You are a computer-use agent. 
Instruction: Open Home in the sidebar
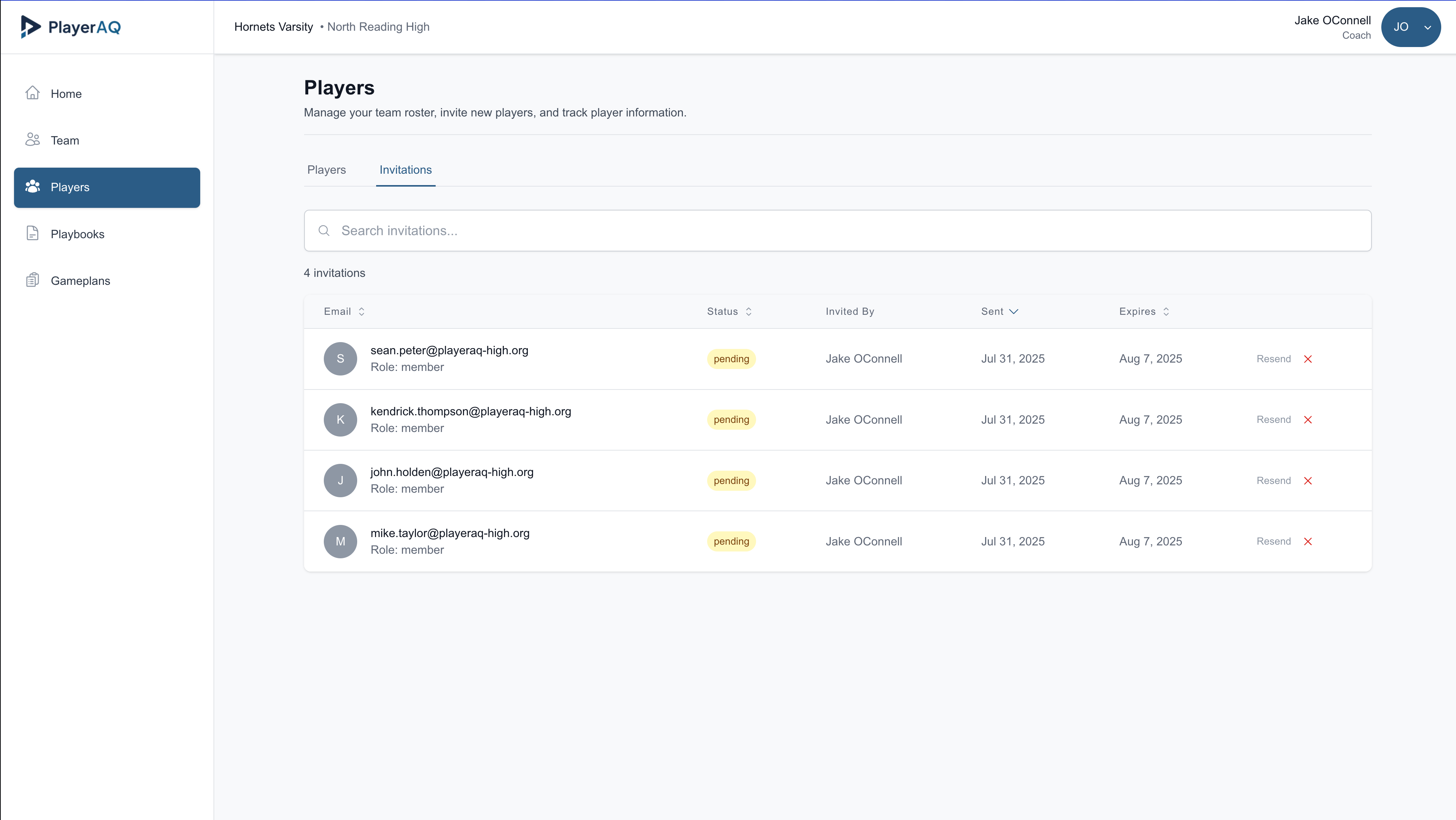tap(107, 94)
